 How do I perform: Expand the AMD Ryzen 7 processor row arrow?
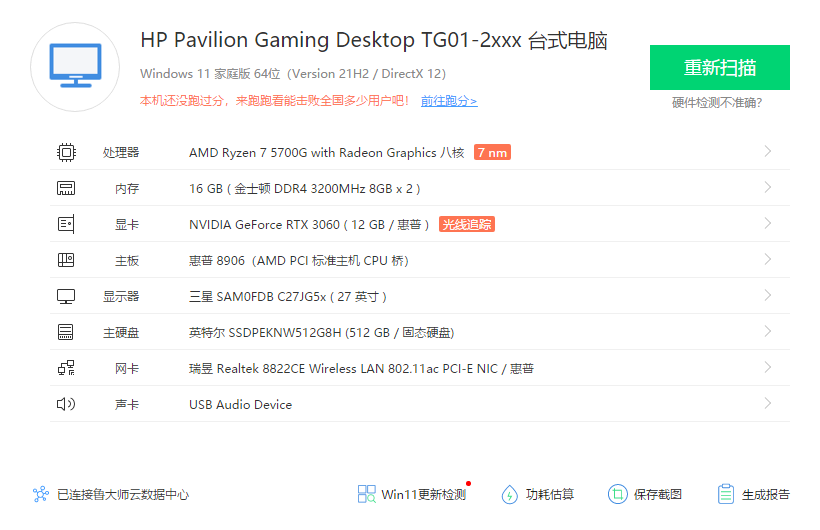point(767,152)
